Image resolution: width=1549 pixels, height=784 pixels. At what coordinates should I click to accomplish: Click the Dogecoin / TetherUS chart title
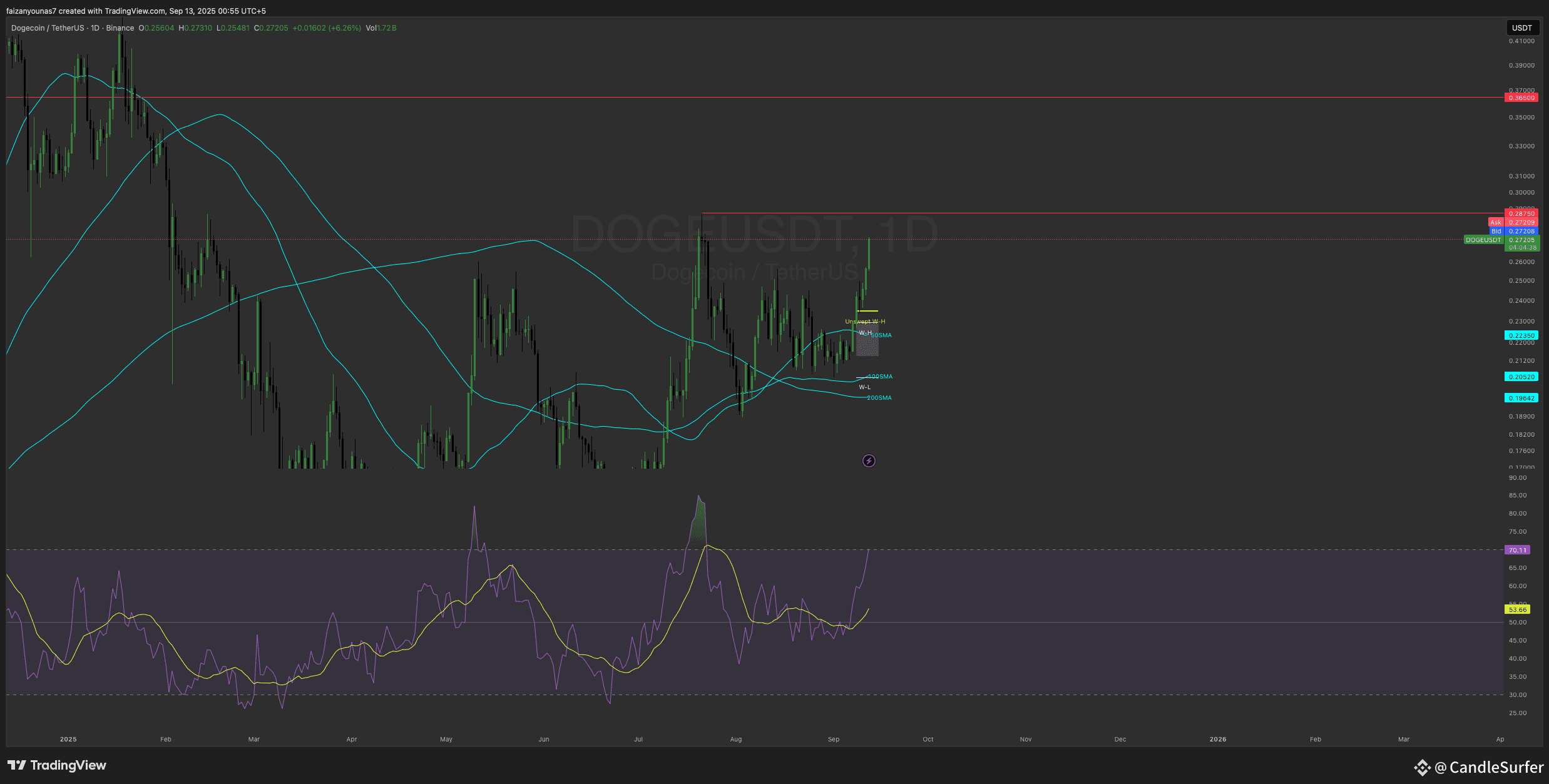point(48,28)
